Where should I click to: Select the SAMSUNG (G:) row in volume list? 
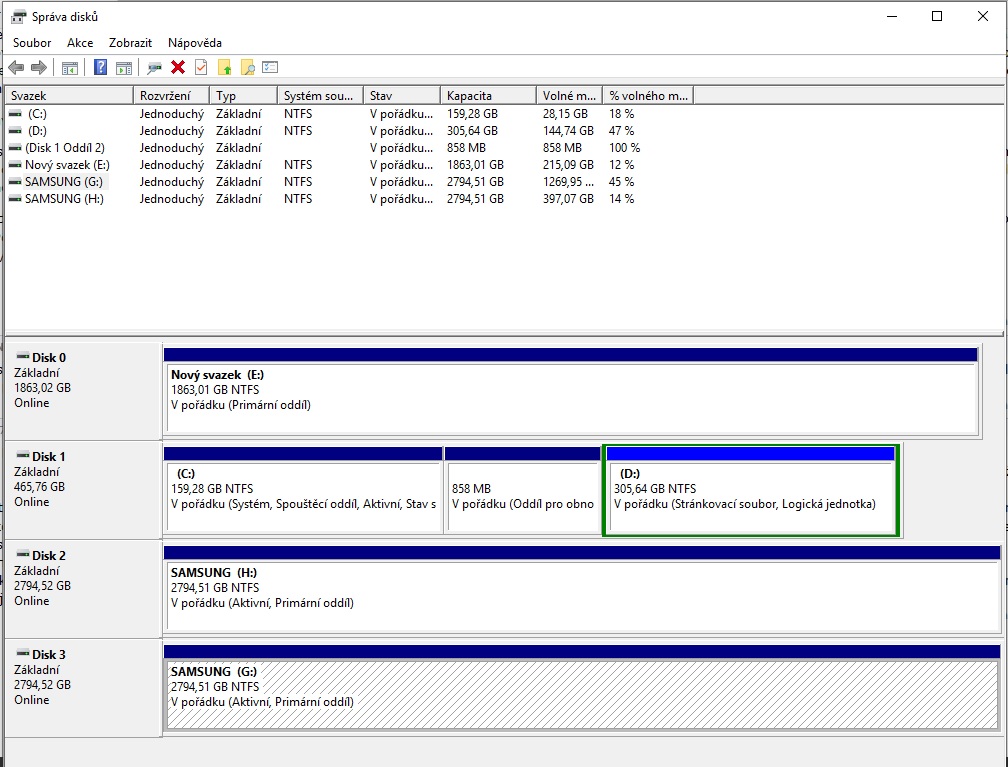click(x=64, y=182)
